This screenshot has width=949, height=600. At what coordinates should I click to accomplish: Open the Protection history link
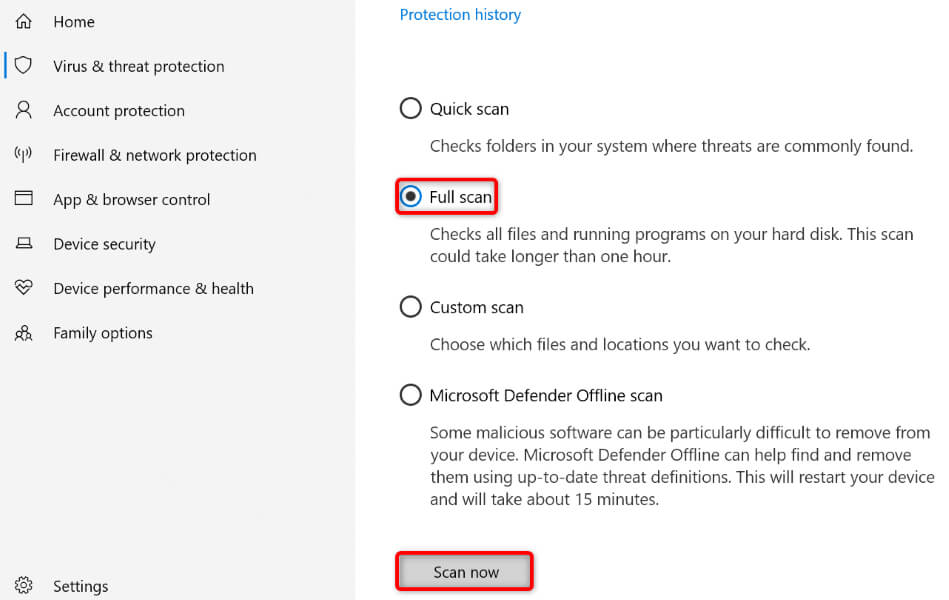click(x=460, y=15)
